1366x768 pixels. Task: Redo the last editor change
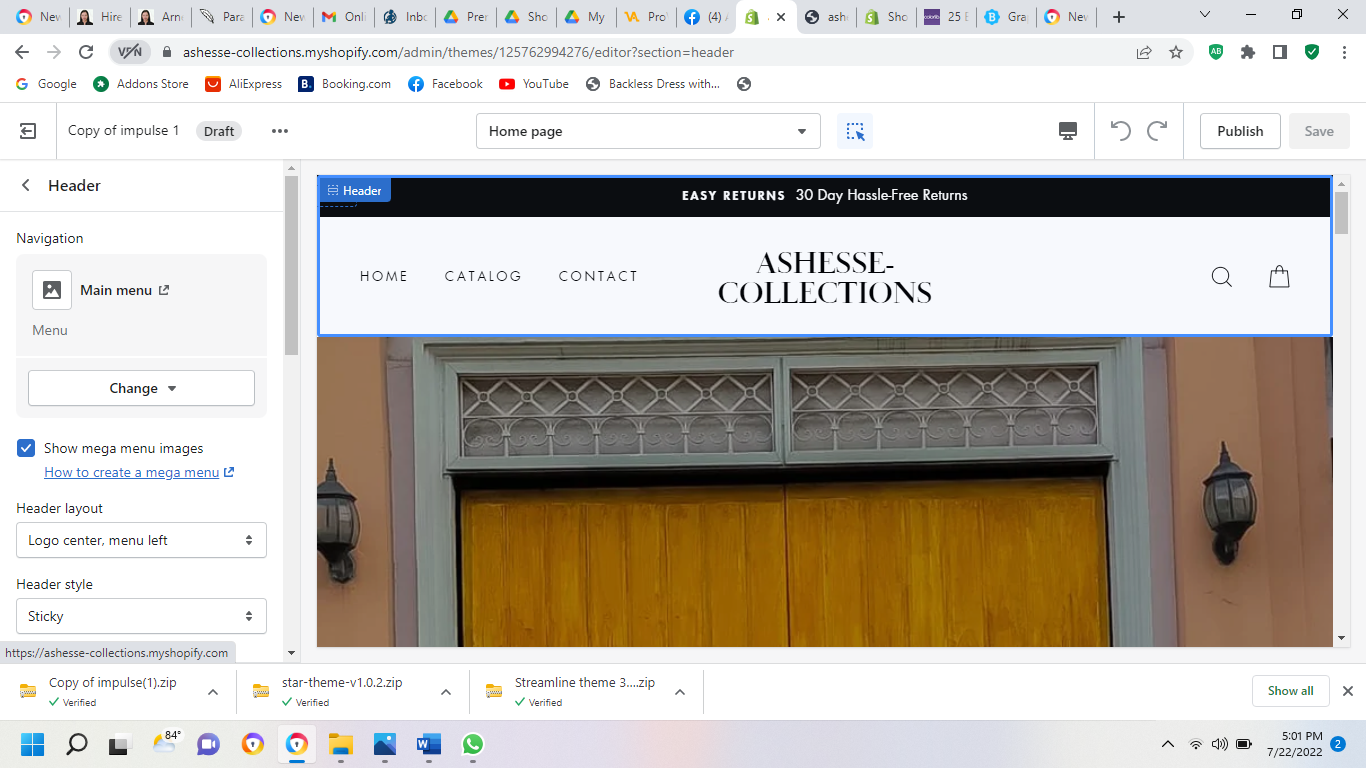coord(1157,131)
